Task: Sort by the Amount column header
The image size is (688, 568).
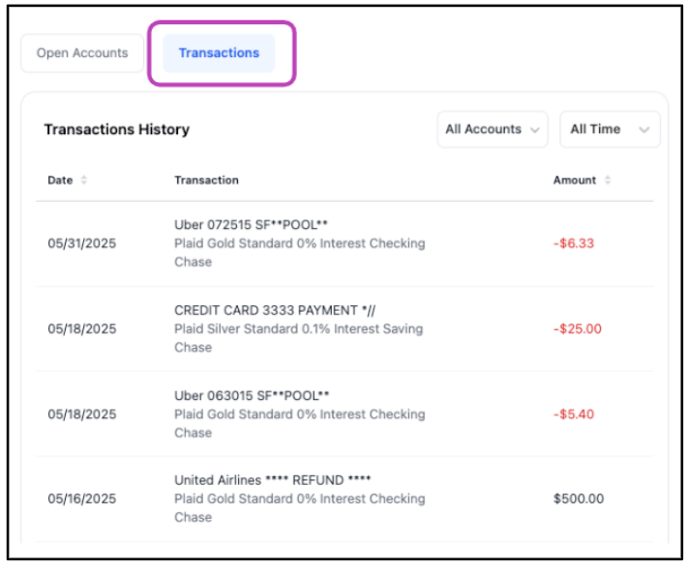Action: pos(574,180)
